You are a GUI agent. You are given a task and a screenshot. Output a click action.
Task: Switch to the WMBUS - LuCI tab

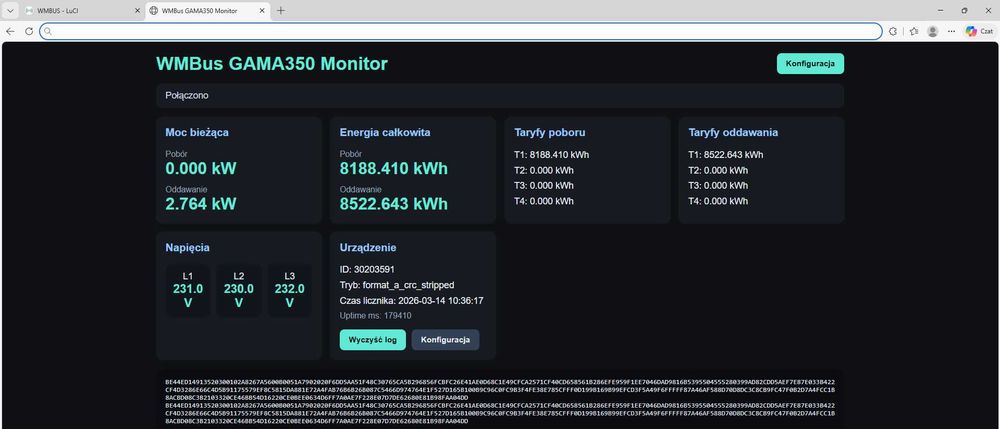coord(75,11)
